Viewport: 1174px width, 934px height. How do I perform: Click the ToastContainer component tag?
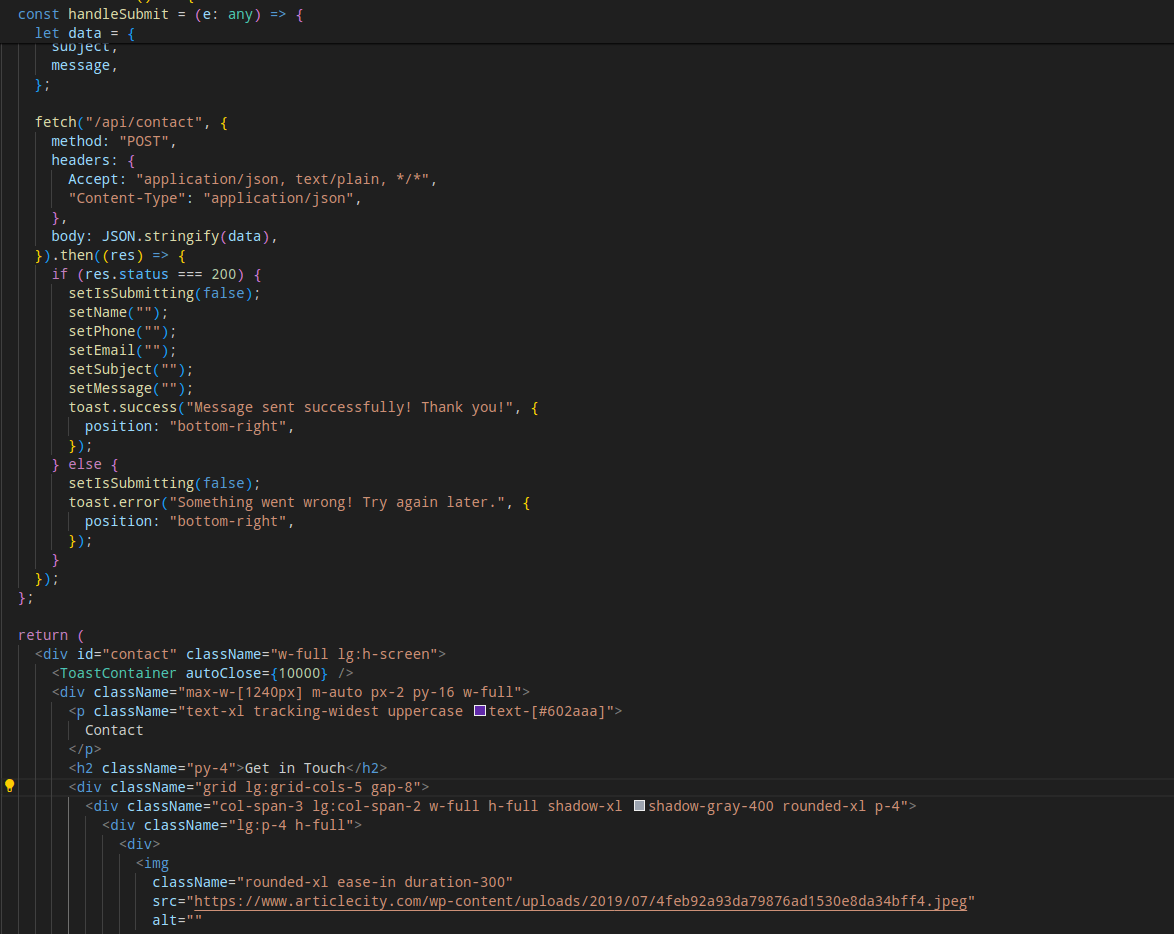point(118,673)
